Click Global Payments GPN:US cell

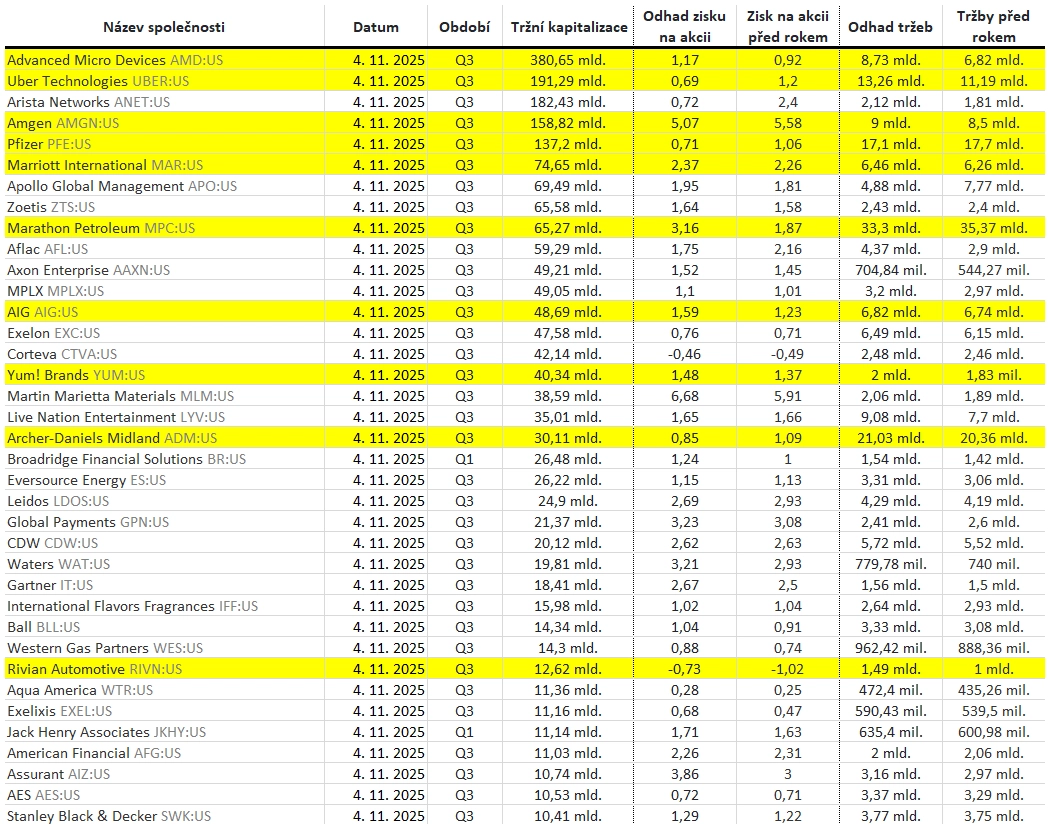(88, 522)
